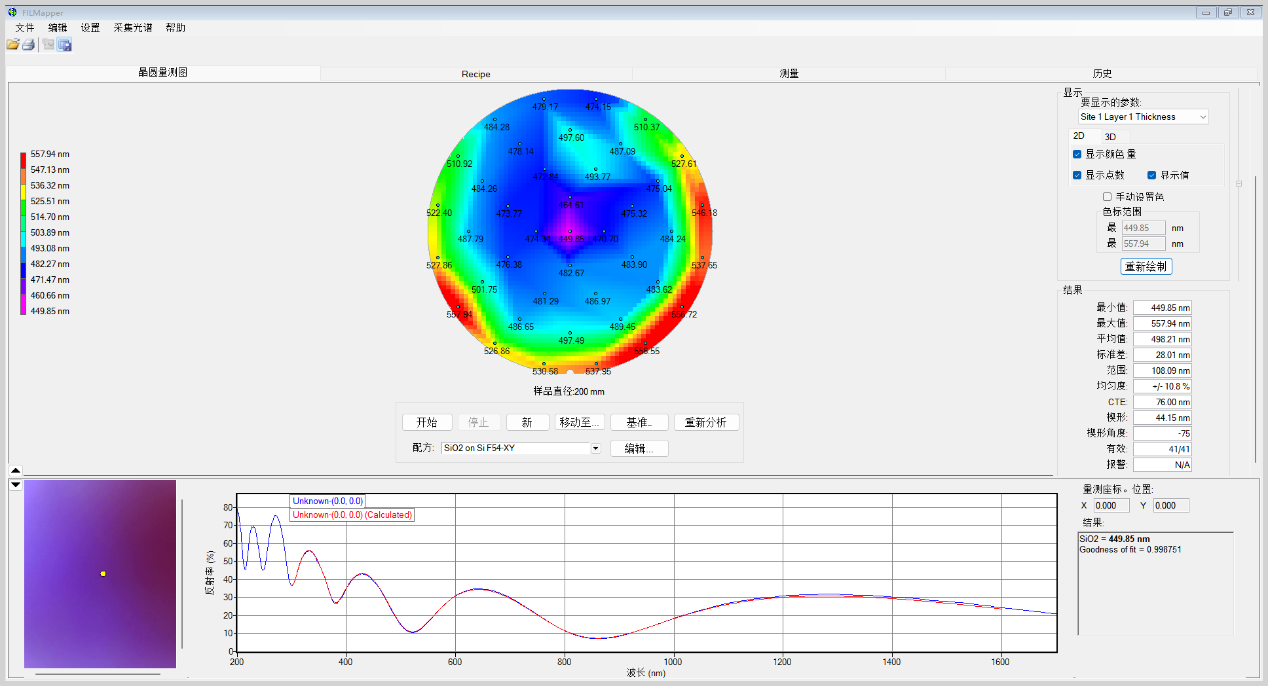Screen dimensions: 1268x686
Task: Uncheck the 显示点数 checkbox
Action: (1077, 175)
